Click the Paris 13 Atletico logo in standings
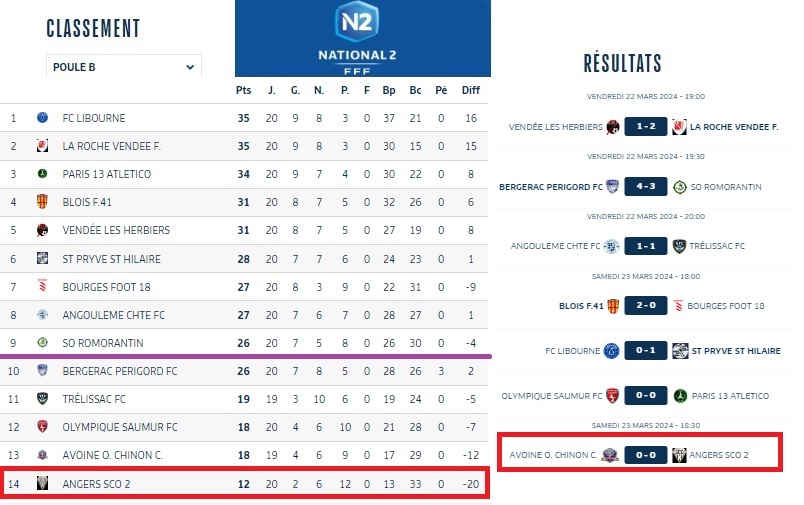This screenshot has width=804, height=505. coord(42,174)
